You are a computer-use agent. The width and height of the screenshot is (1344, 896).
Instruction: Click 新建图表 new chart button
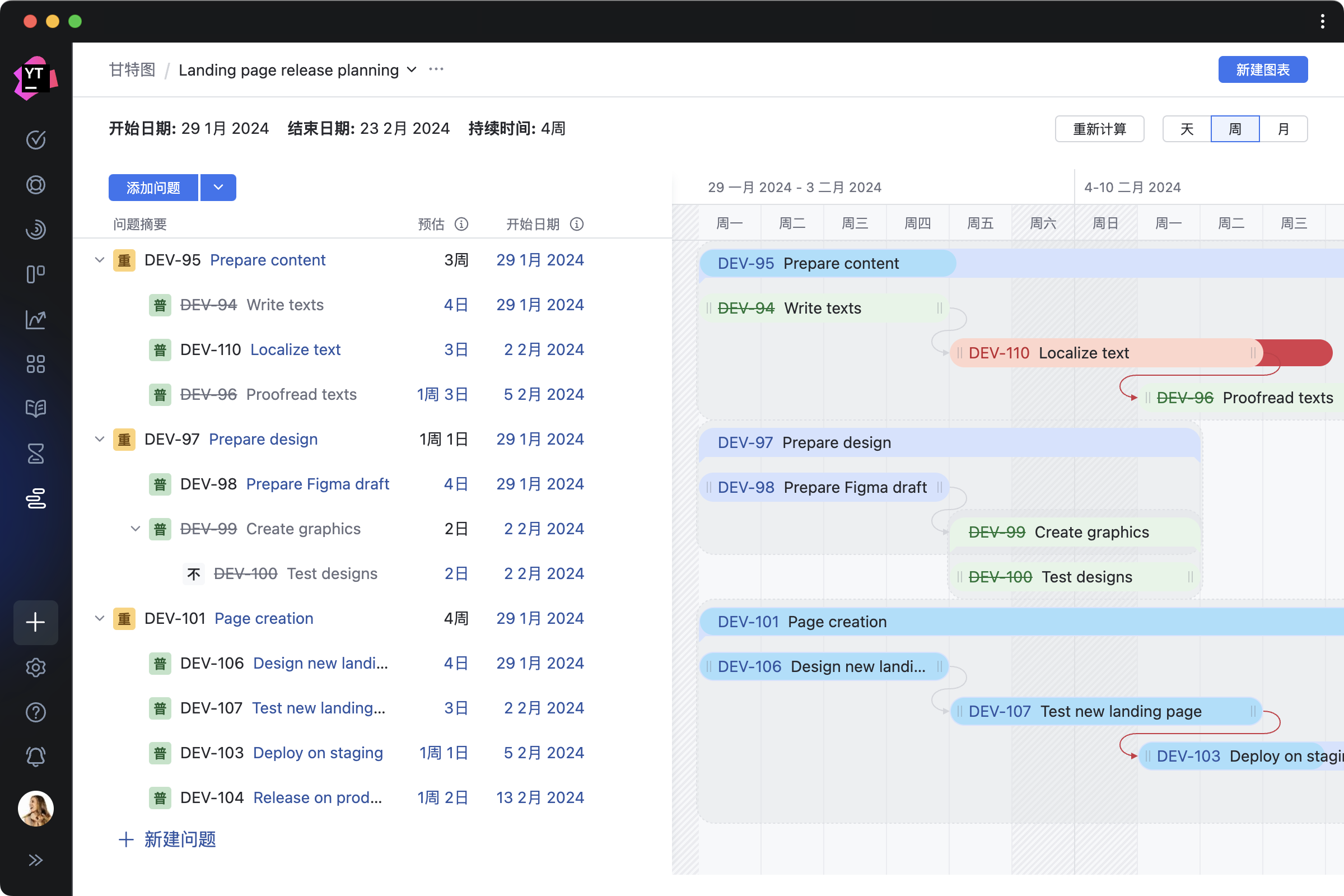pos(1262,69)
